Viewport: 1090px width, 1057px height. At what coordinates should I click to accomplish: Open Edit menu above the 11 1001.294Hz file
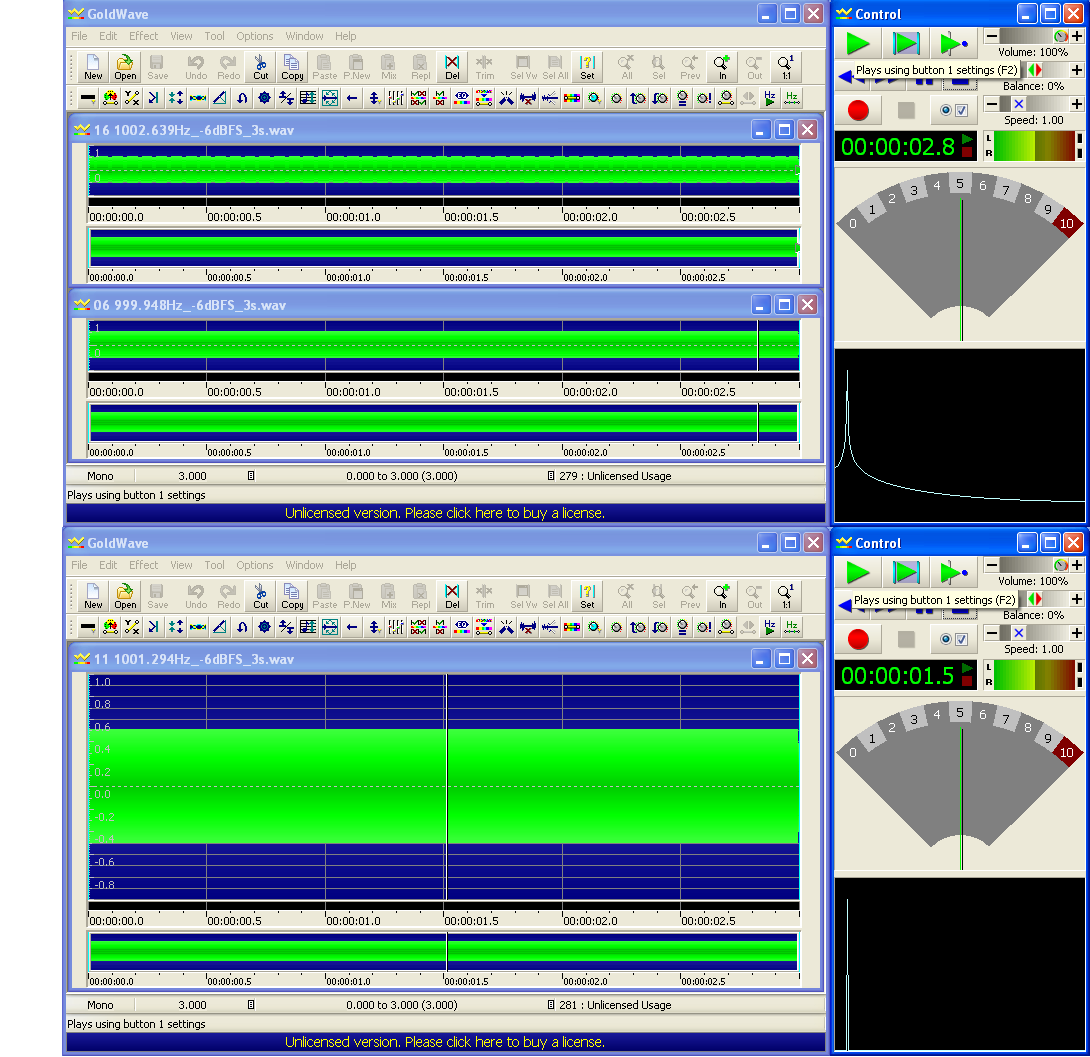click(108, 565)
